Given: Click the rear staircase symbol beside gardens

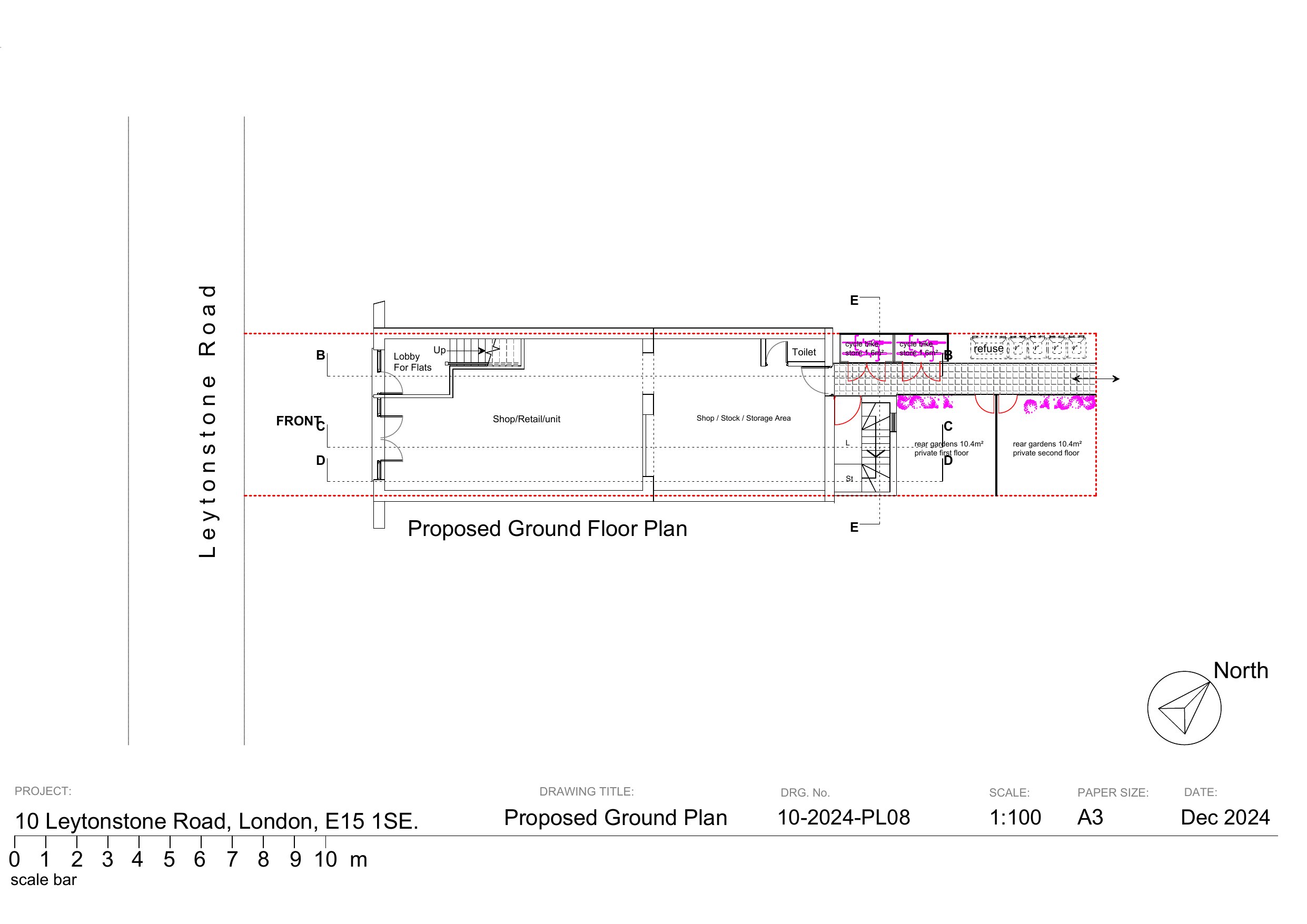Looking at the screenshot, I should (875, 448).
